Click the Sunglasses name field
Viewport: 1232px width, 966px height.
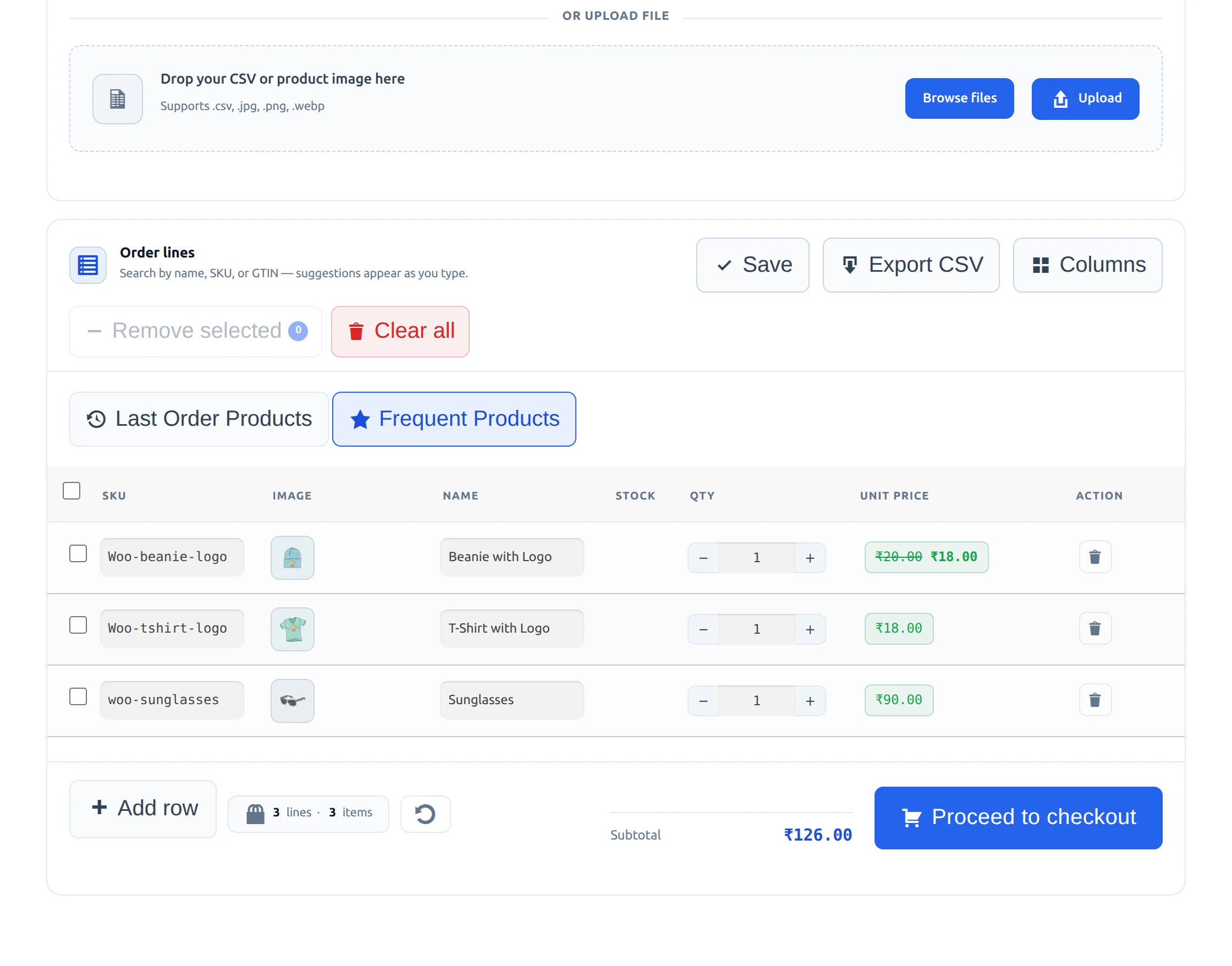(x=512, y=700)
